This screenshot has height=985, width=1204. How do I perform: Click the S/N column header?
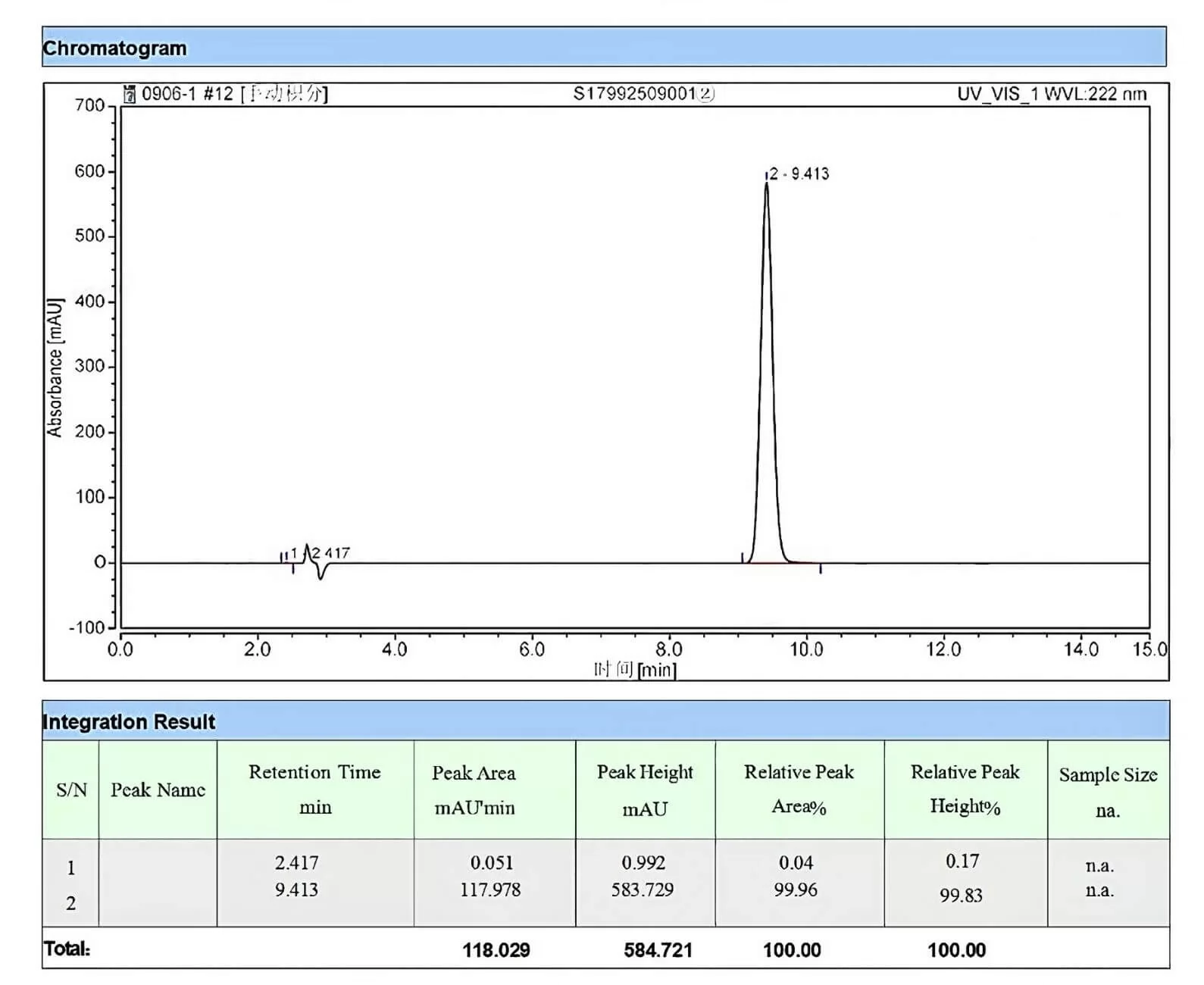[x=71, y=790]
